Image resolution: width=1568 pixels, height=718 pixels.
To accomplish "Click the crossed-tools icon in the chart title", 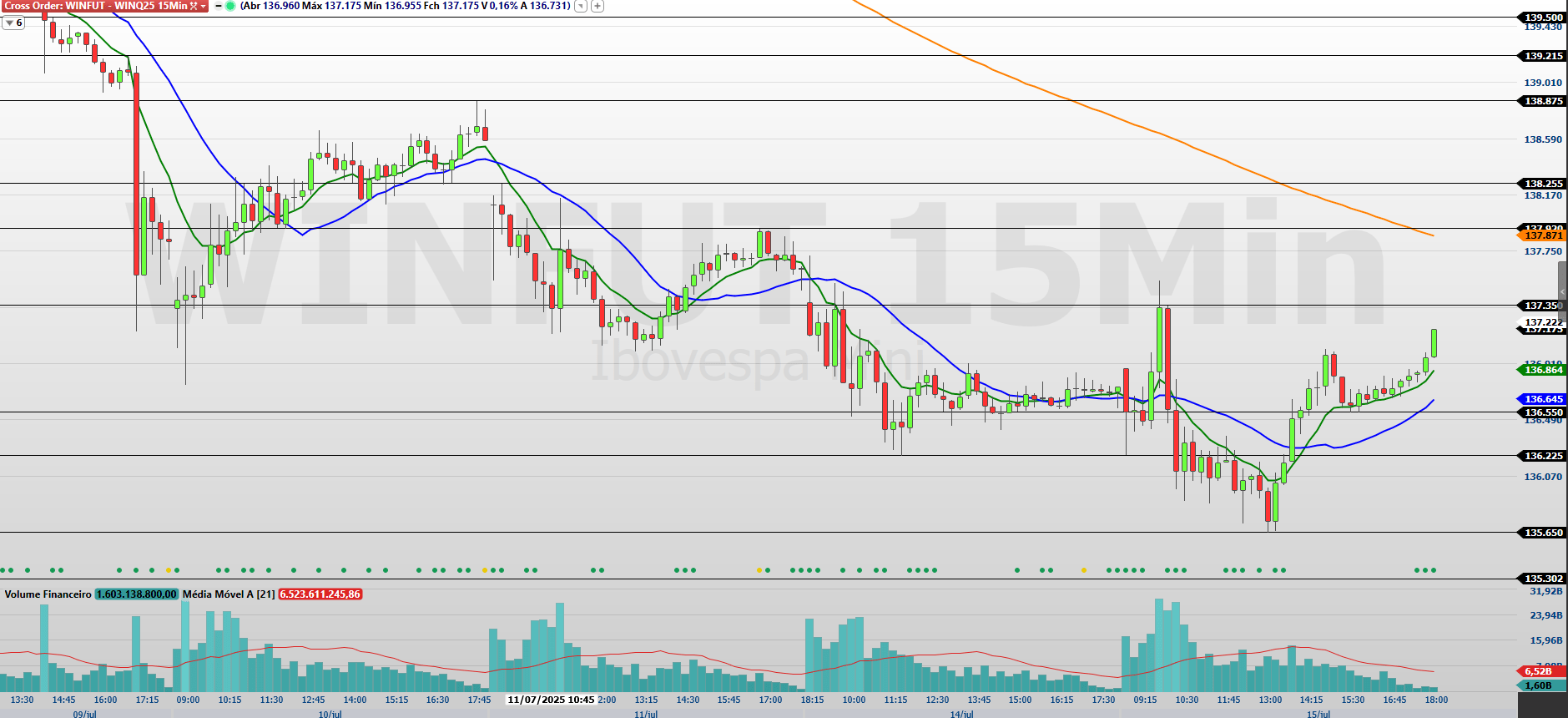I will (x=194, y=6).
